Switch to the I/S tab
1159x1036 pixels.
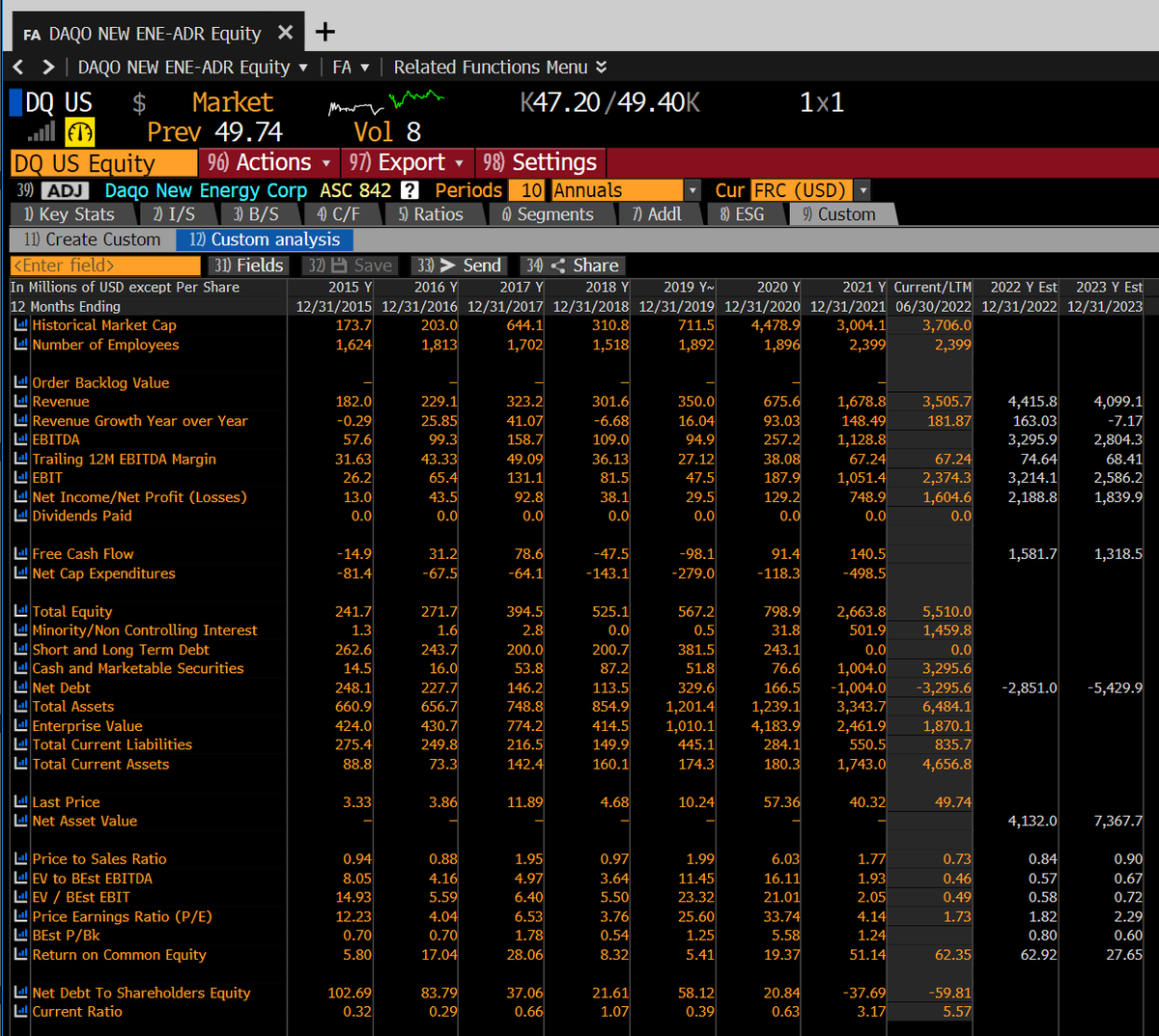pos(174,214)
